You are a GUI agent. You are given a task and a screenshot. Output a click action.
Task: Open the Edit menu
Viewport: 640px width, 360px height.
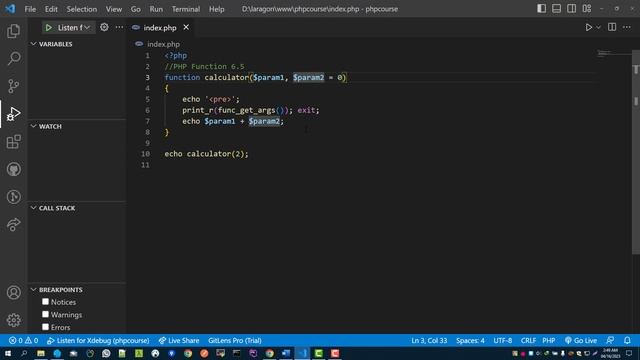[51, 9]
